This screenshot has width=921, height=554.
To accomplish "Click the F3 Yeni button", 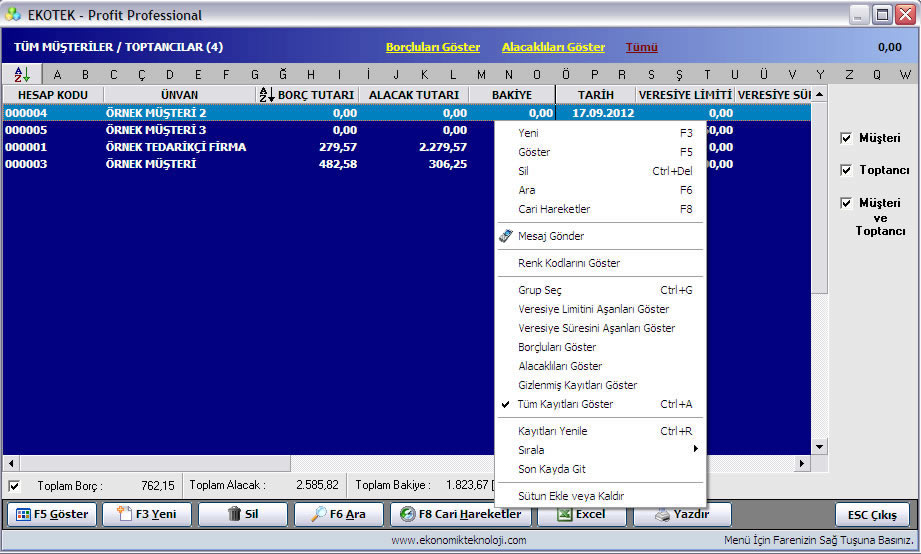I will coord(147,514).
